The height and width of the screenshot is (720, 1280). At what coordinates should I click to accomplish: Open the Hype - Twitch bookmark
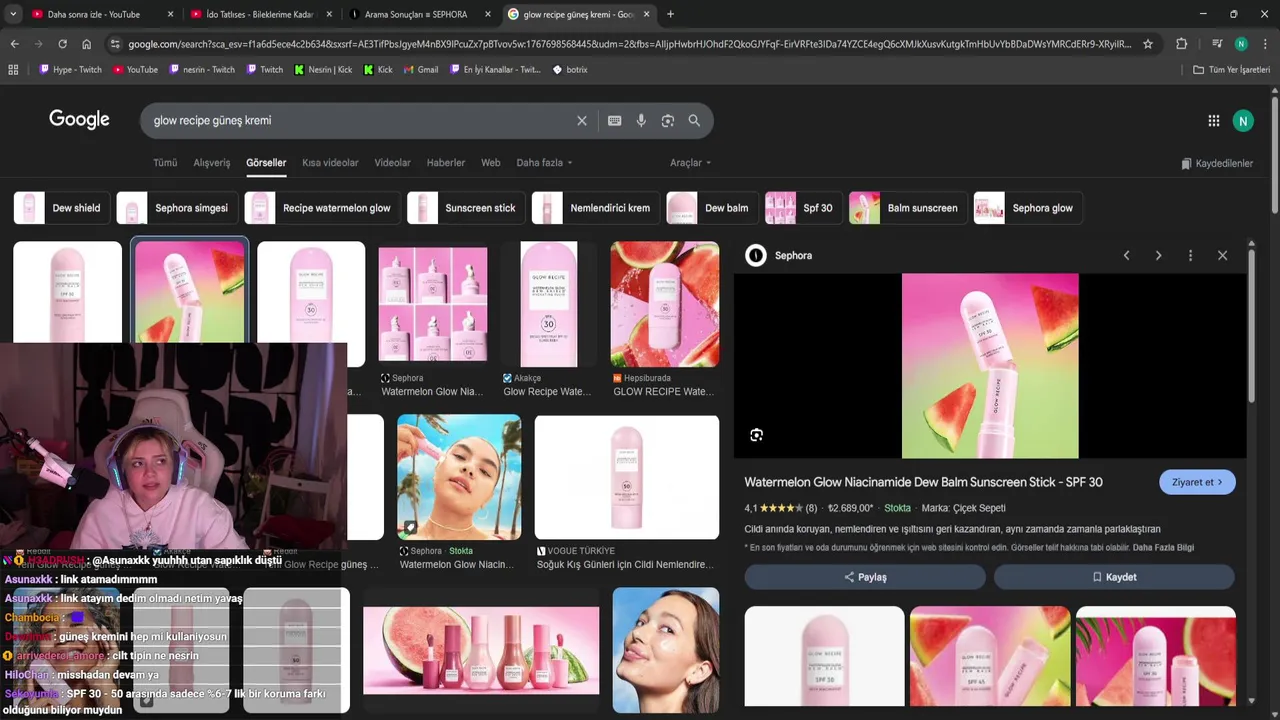(70, 70)
